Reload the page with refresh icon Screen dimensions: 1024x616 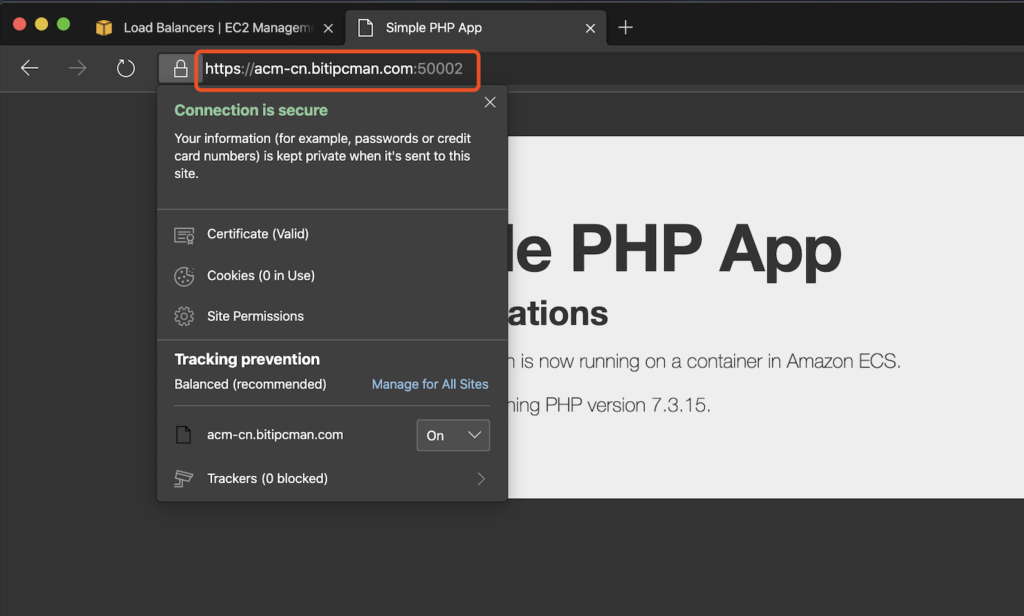[x=125, y=69]
